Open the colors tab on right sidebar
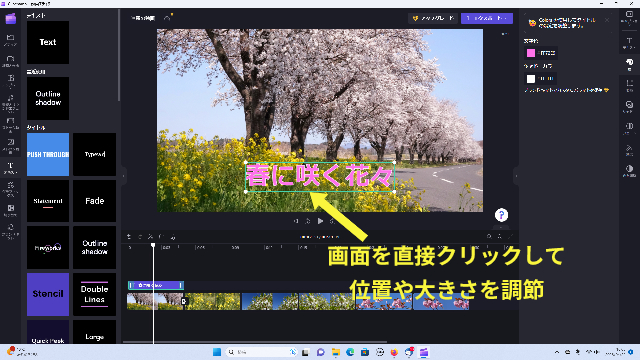The image size is (640, 360). [x=629, y=64]
